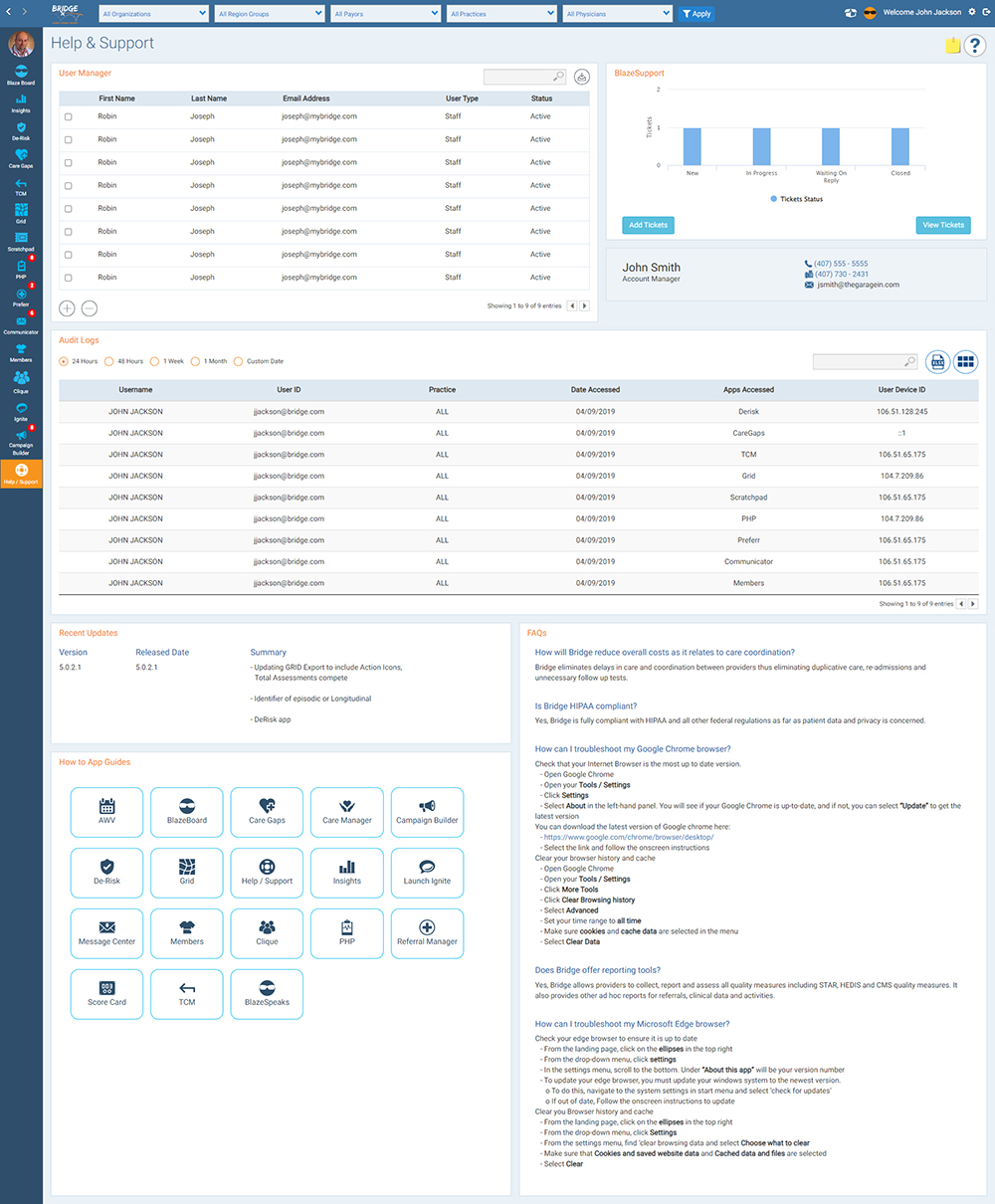The height and width of the screenshot is (1204, 995).
Task: Click the Add Tickets button
Action: tap(648, 225)
